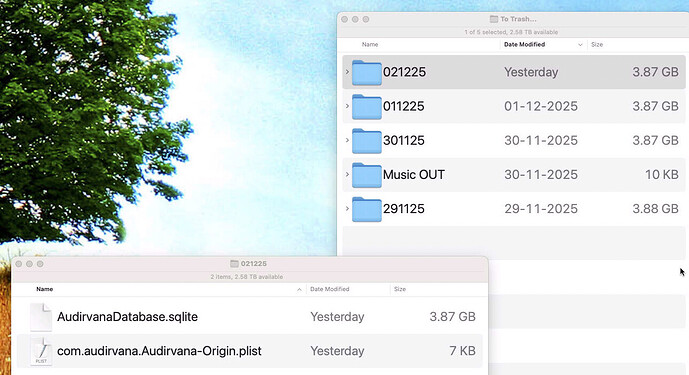This screenshot has height=375, width=689.
Task: Select the Music OUT folder icon
Action: 366,175
